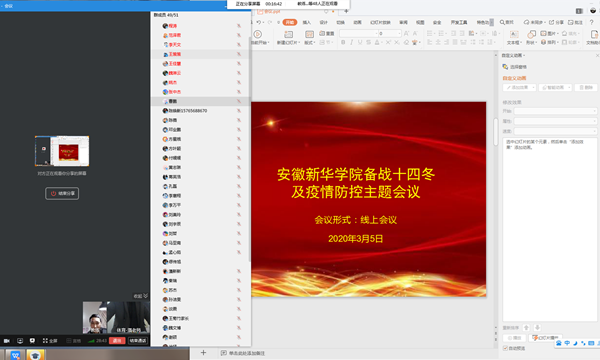Toggle mute icon beside first participant
Screen dimensions: 600x360
pos(239,26)
